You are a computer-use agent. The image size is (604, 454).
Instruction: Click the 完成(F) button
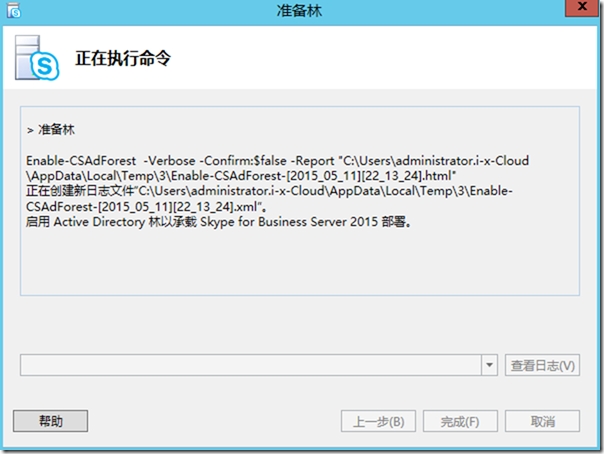click(460, 421)
